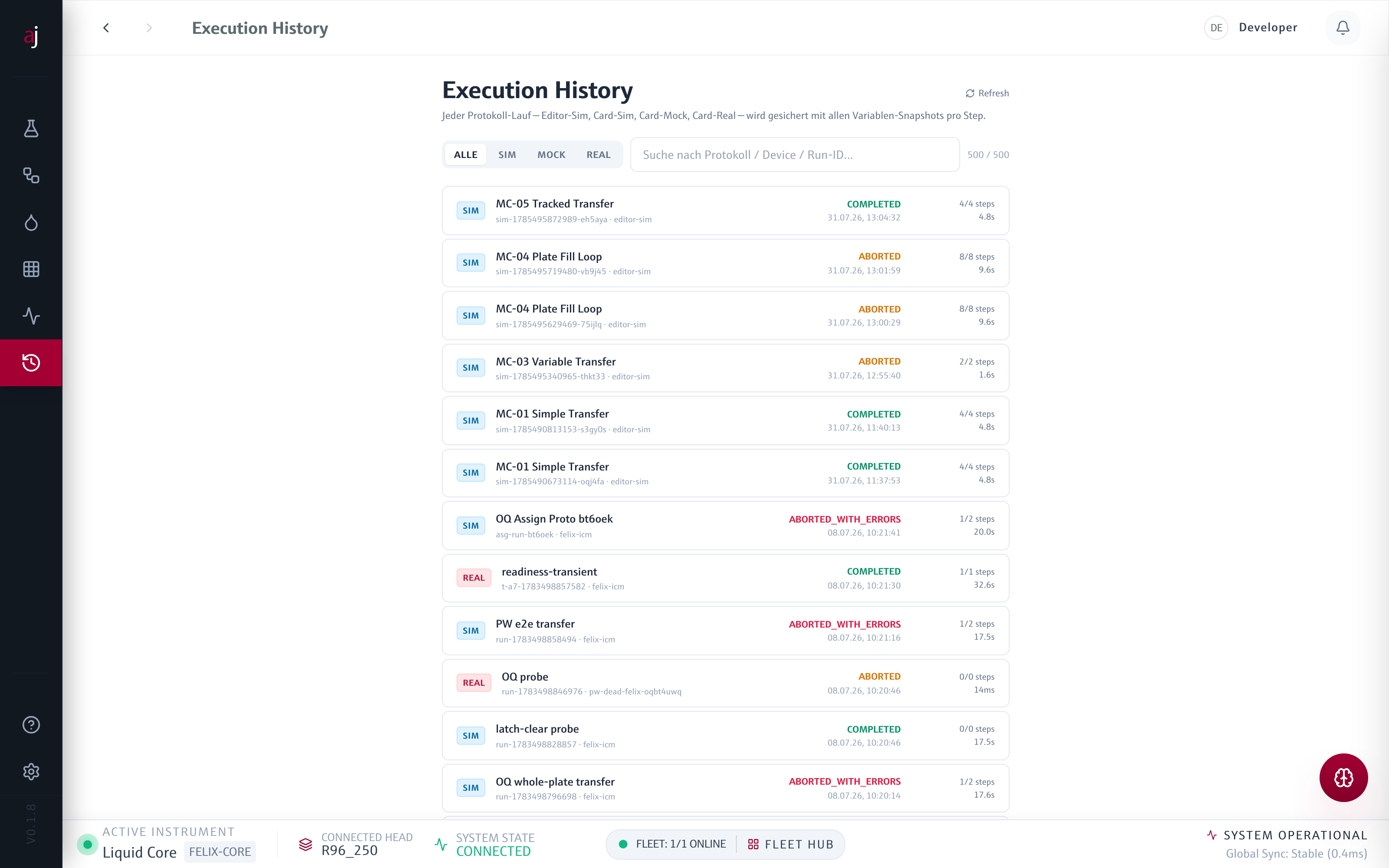
Task: Select the ALLE filter tab
Action: pyautogui.click(x=465, y=155)
